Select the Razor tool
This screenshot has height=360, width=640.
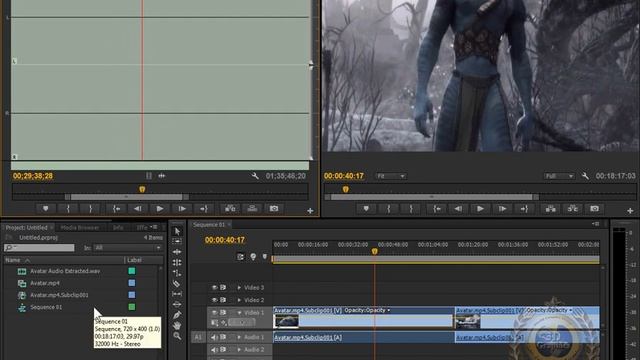pyautogui.click(x=177, y=283)
